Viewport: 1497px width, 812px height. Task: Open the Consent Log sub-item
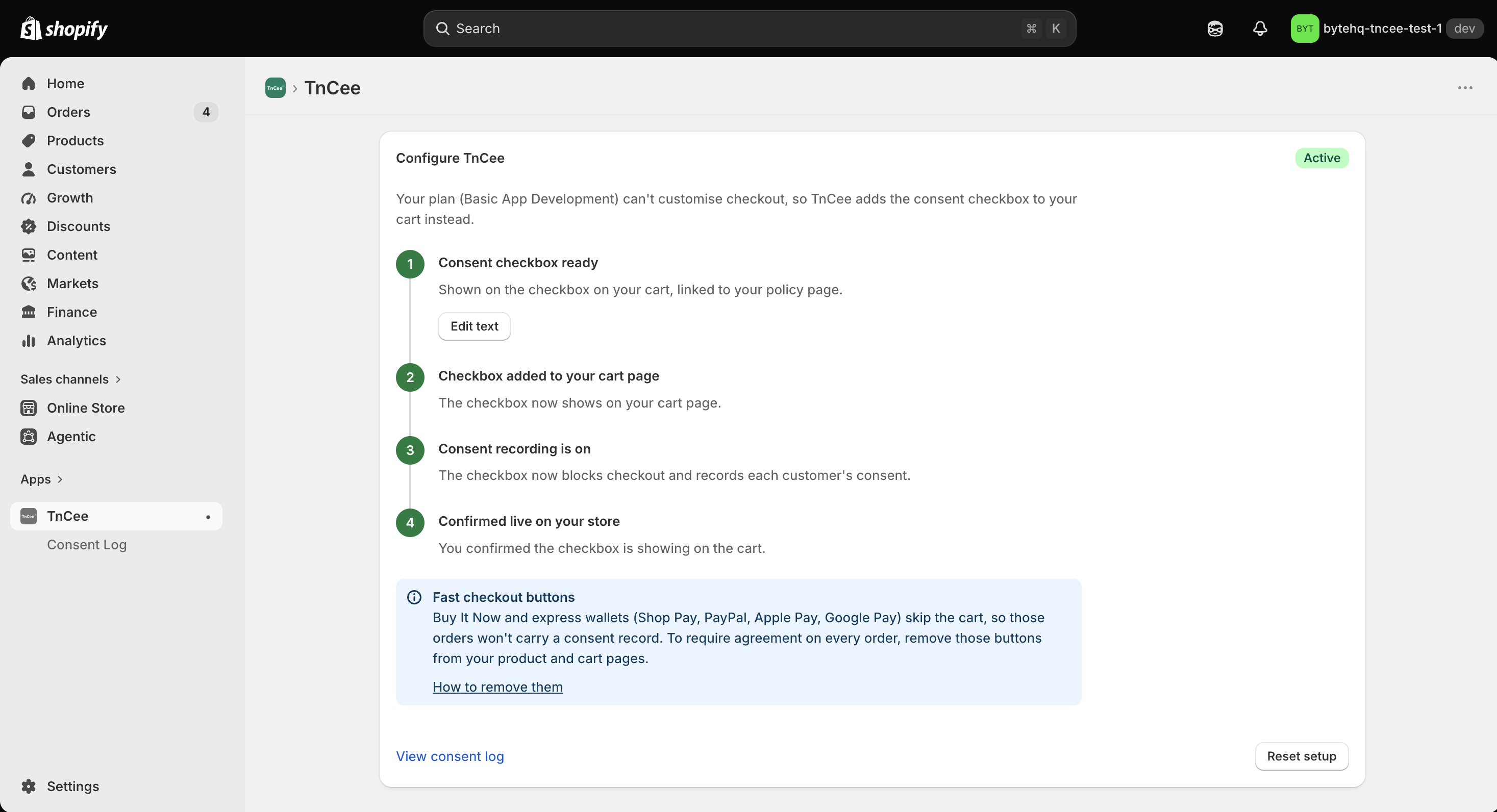click(87, 544)
